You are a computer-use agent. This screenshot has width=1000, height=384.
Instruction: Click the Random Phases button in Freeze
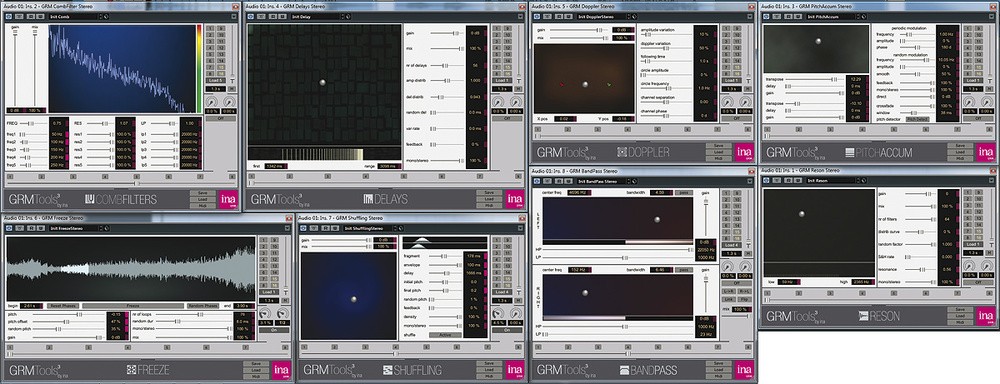click(203, 306)
